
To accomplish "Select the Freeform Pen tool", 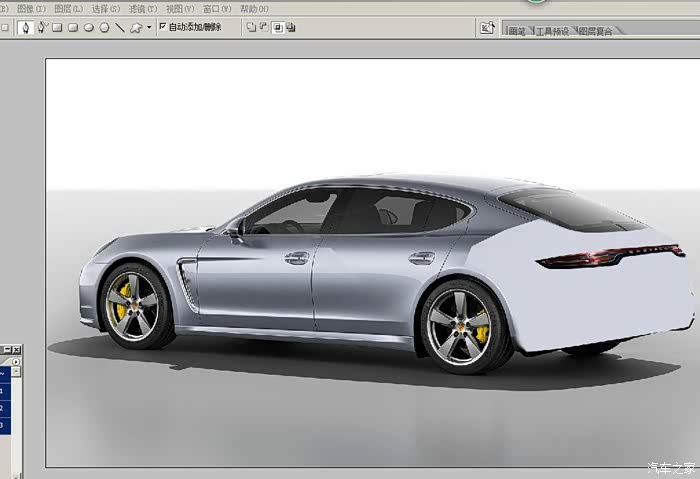I will pyautogui.click(x=42, y=28).
